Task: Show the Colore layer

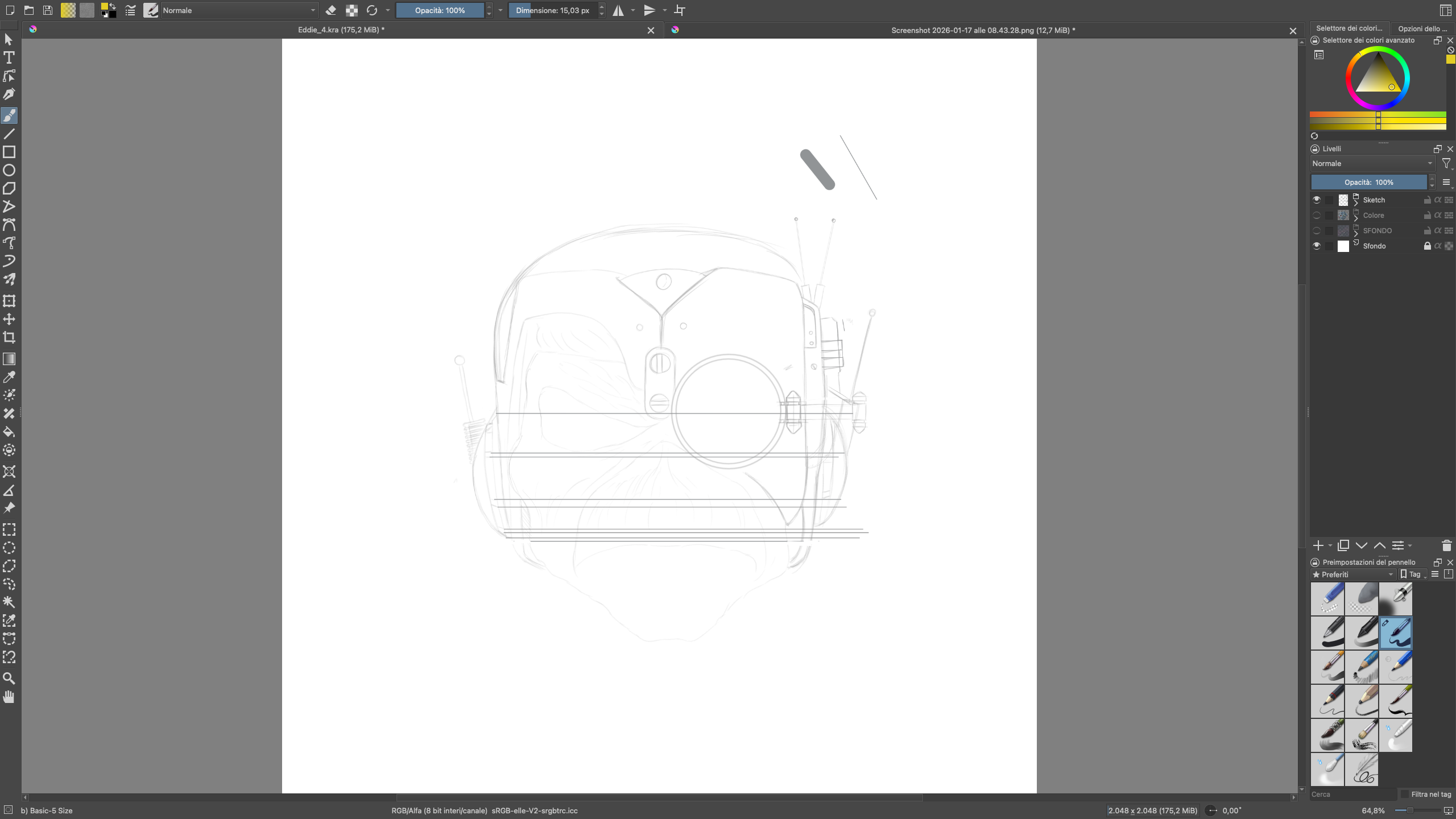Action: (x=1317, y=215)
